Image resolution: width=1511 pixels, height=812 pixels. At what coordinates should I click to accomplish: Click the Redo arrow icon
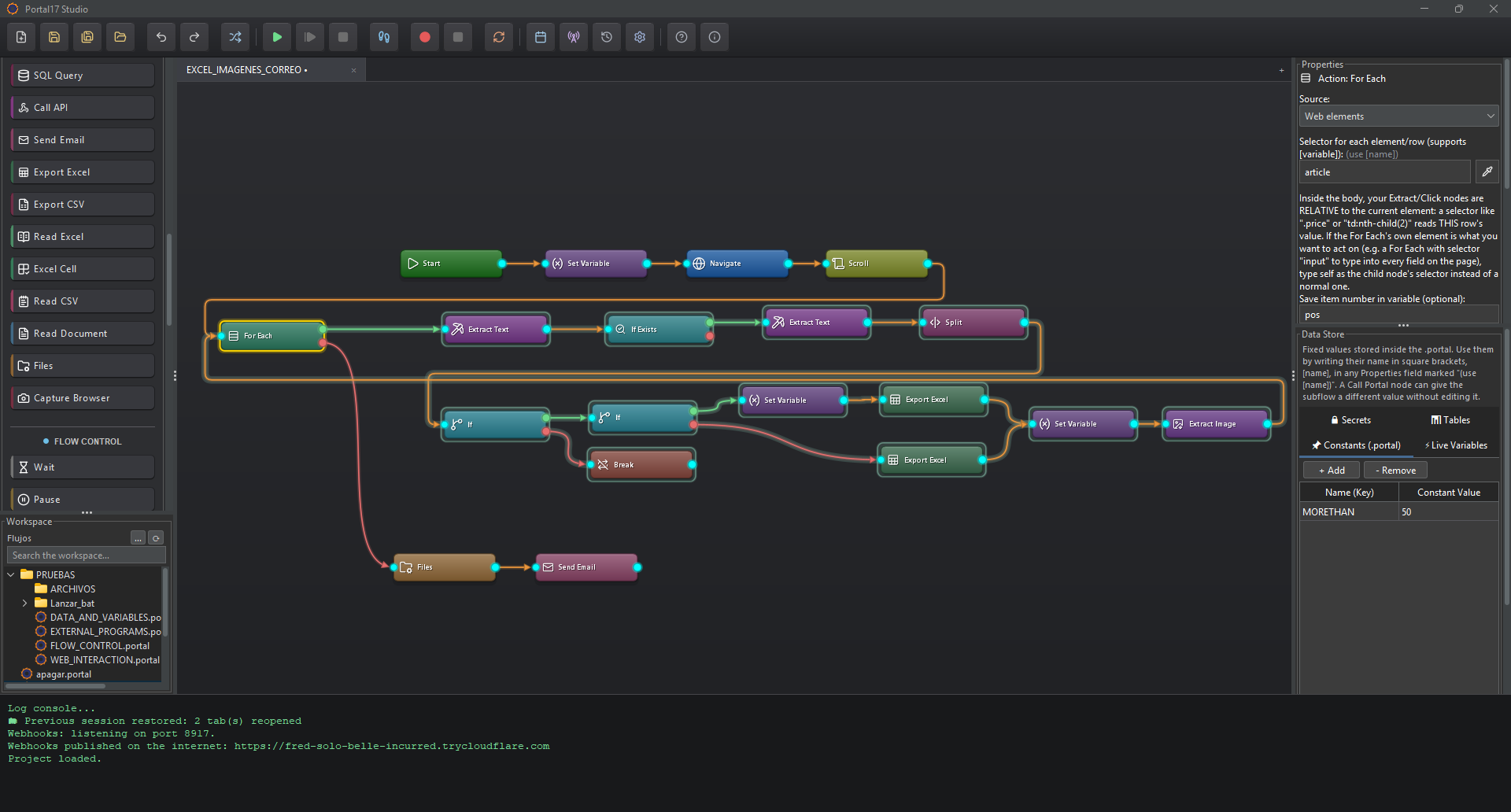pos(194,37)
